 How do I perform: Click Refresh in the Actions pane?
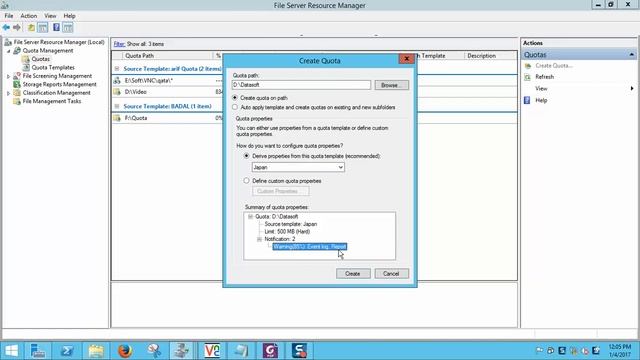544,77
